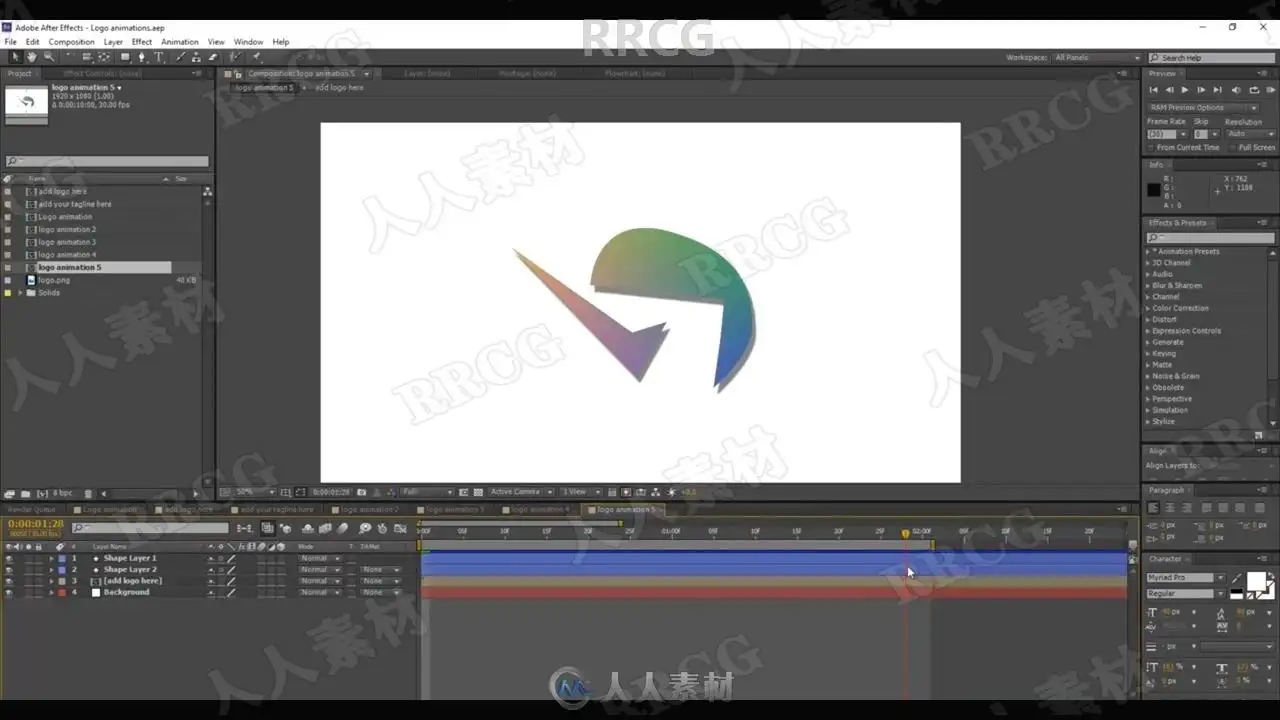This screenshot has width=1280, height=720.
Task: Hide the Background layer with eye icon
Action: (9, 592)
